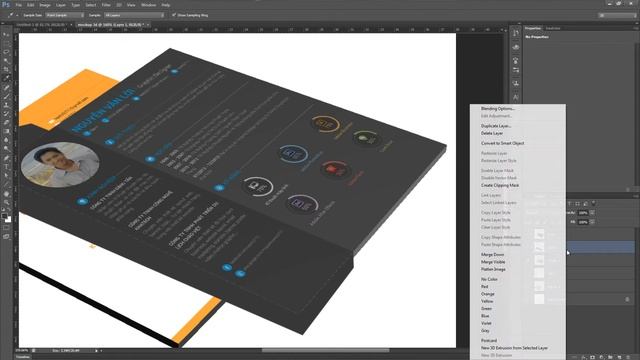Choose Create Clipping Mask
Image resolution: width=640 pixels, height=360 pixels.
coord(500,185)
